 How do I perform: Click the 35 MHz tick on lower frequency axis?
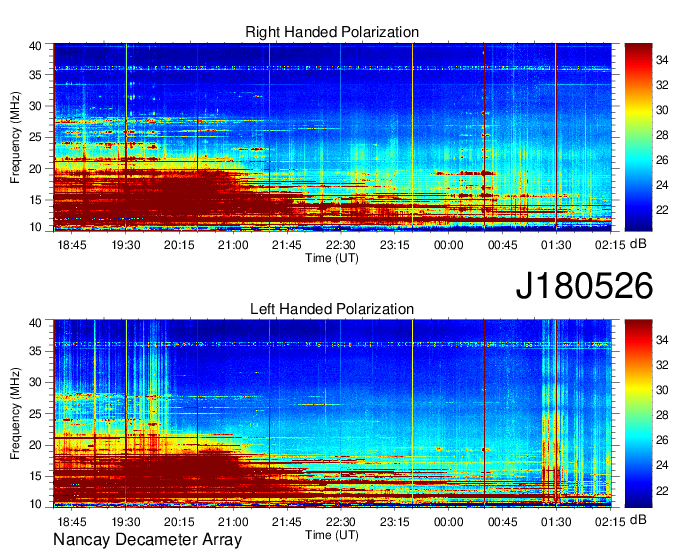[36, 351]
